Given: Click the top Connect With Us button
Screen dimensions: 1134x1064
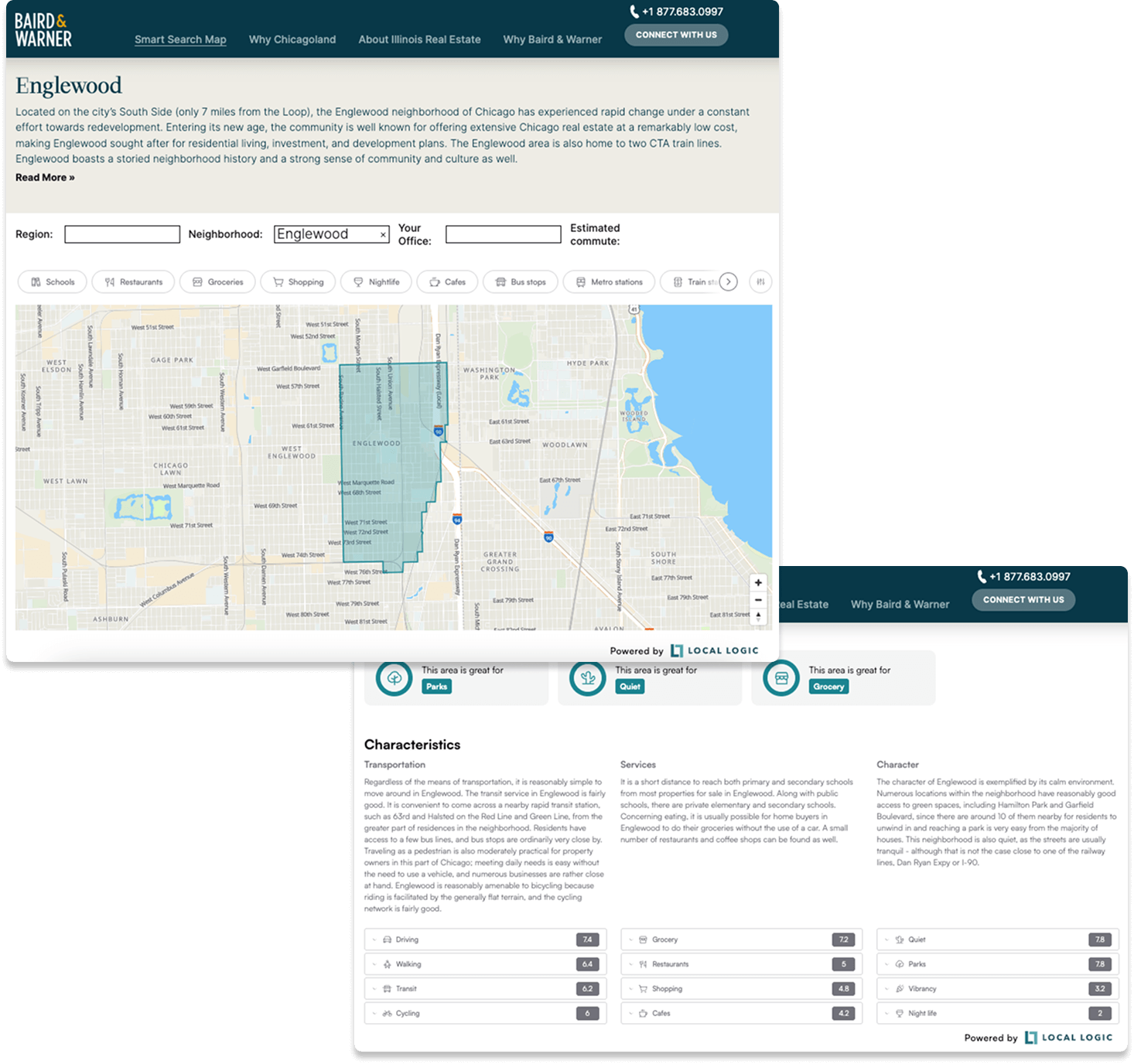Looking at the screenshot, I should tap(676, 35).
